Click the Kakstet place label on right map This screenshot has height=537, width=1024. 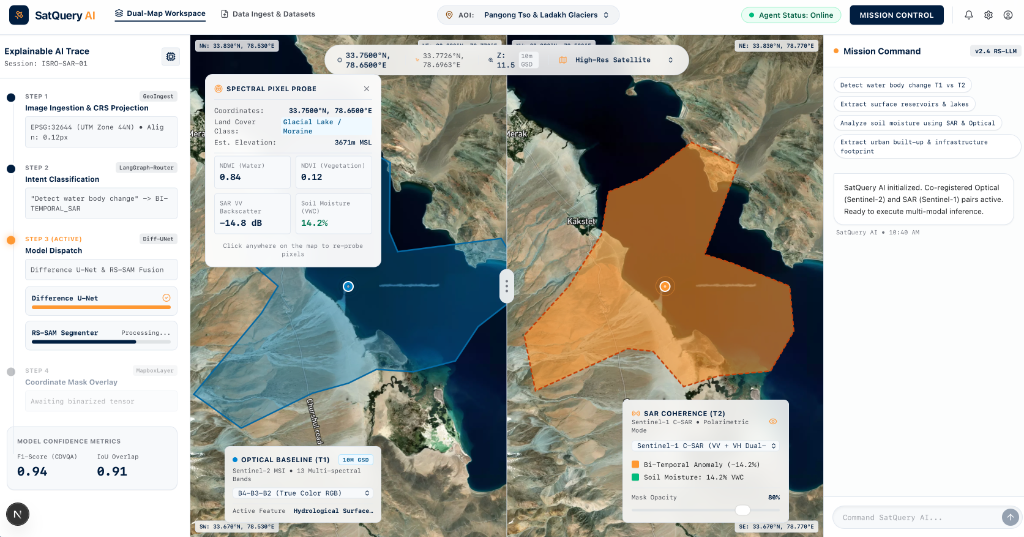tap(581, 221)
